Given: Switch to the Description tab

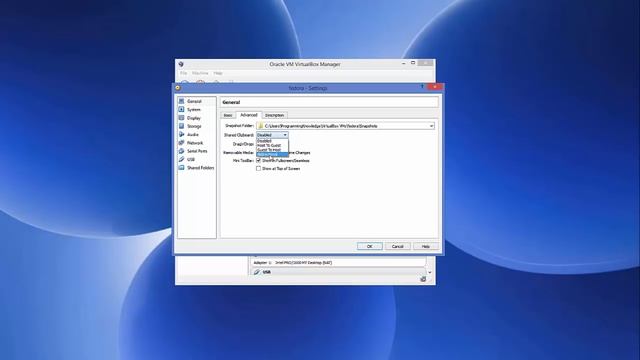Looking at the screenshot, I should (274, 116).
